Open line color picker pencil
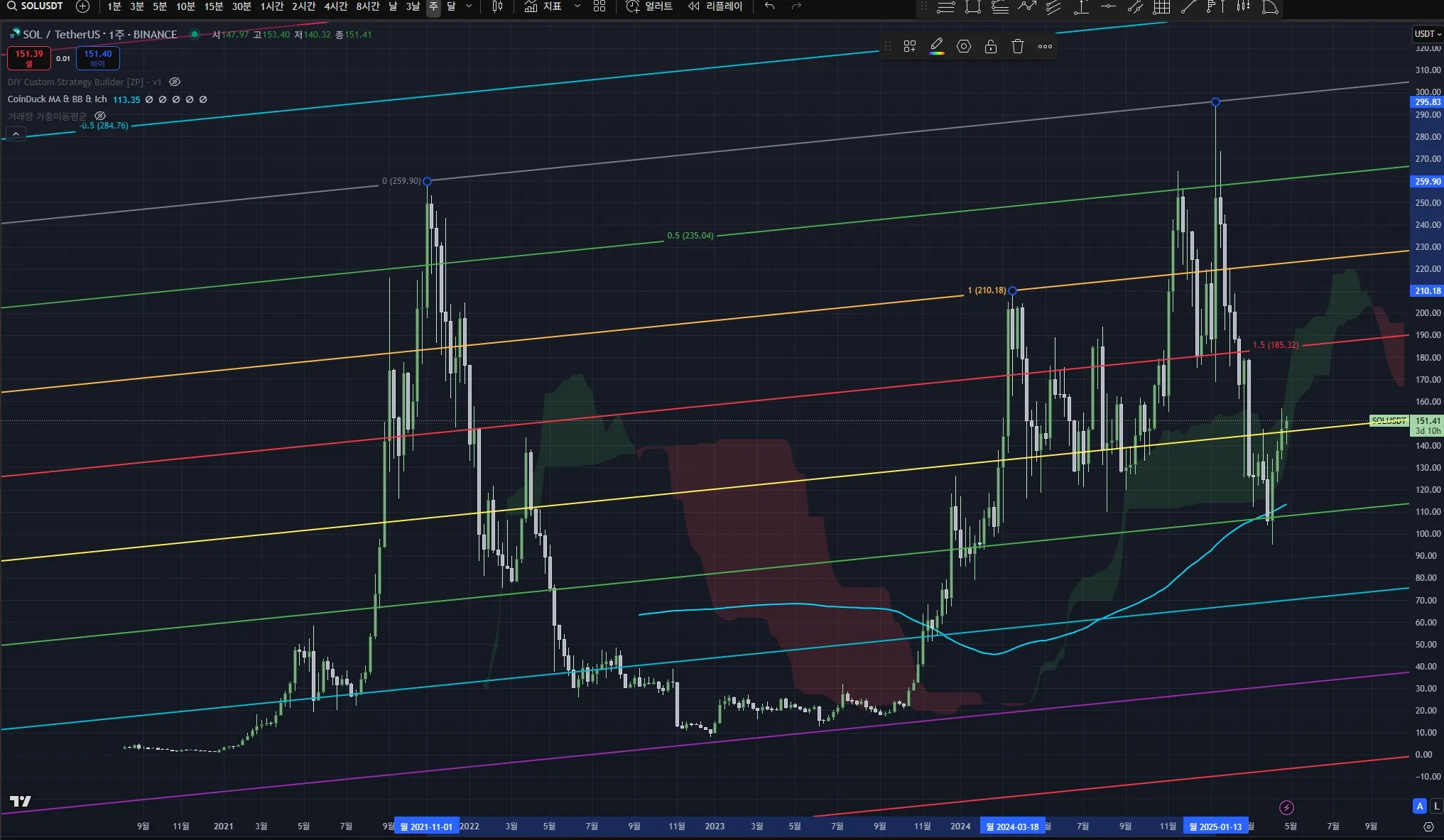The height and width of the screenshot is (840, 1444). 937,46
